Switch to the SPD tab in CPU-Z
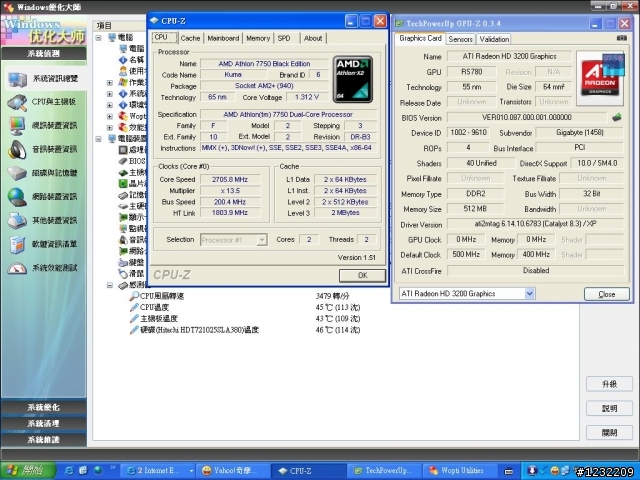 (x=284, y=38)
